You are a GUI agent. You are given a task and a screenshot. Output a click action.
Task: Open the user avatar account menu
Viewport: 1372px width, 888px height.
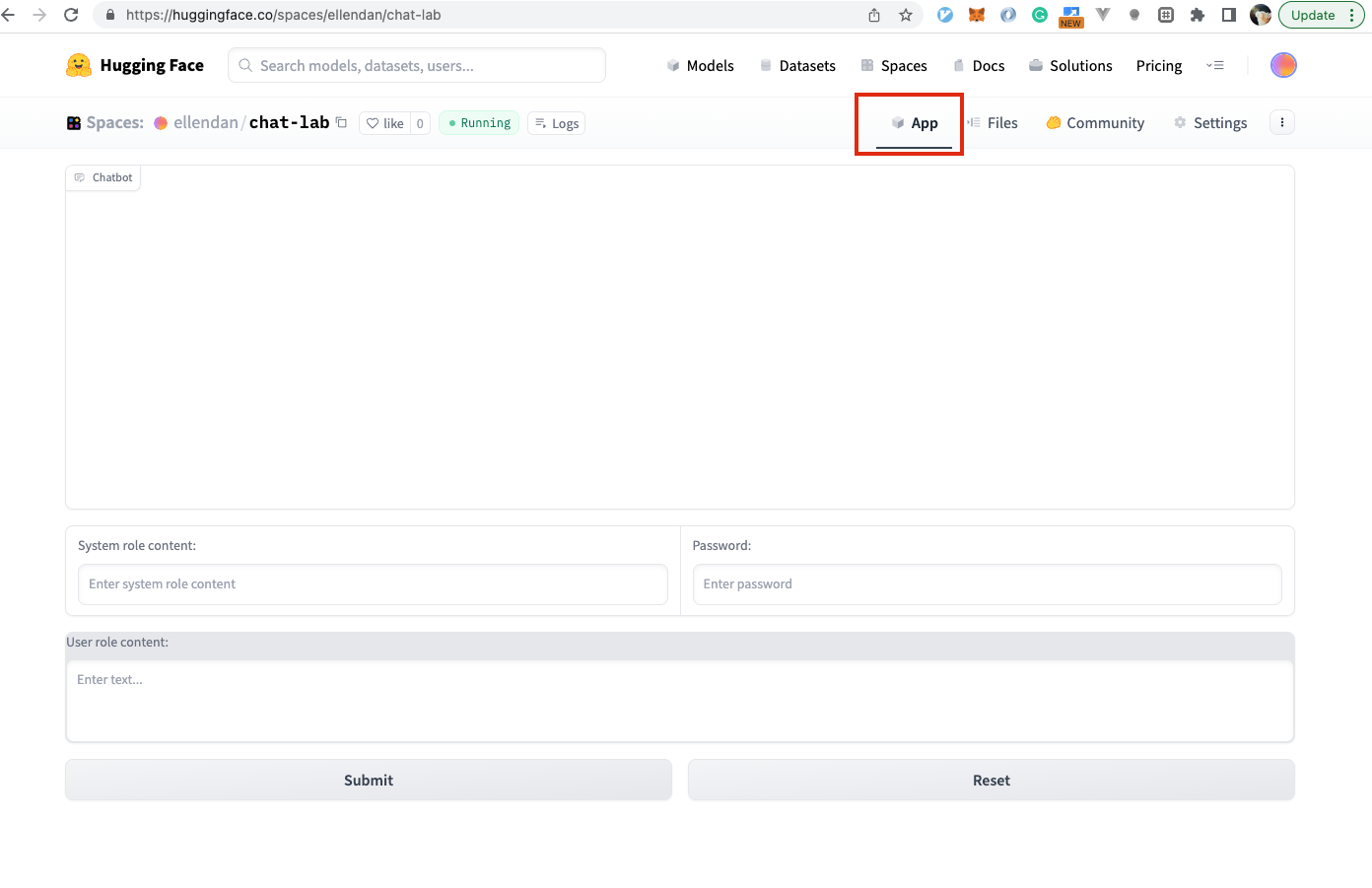(1283, 65)
